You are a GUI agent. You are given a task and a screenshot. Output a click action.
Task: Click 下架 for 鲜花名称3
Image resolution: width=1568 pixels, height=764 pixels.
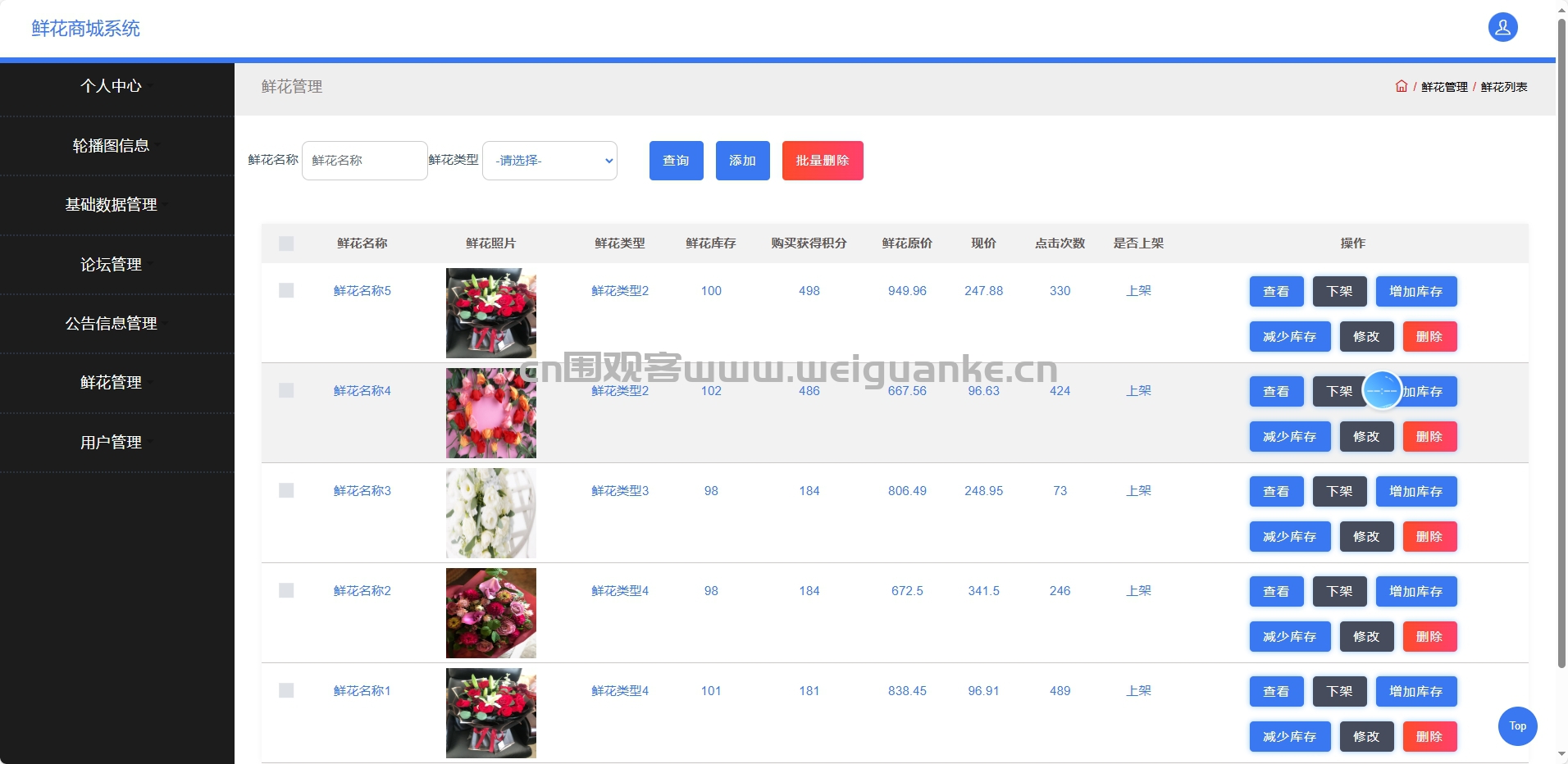coord(1339,491)
